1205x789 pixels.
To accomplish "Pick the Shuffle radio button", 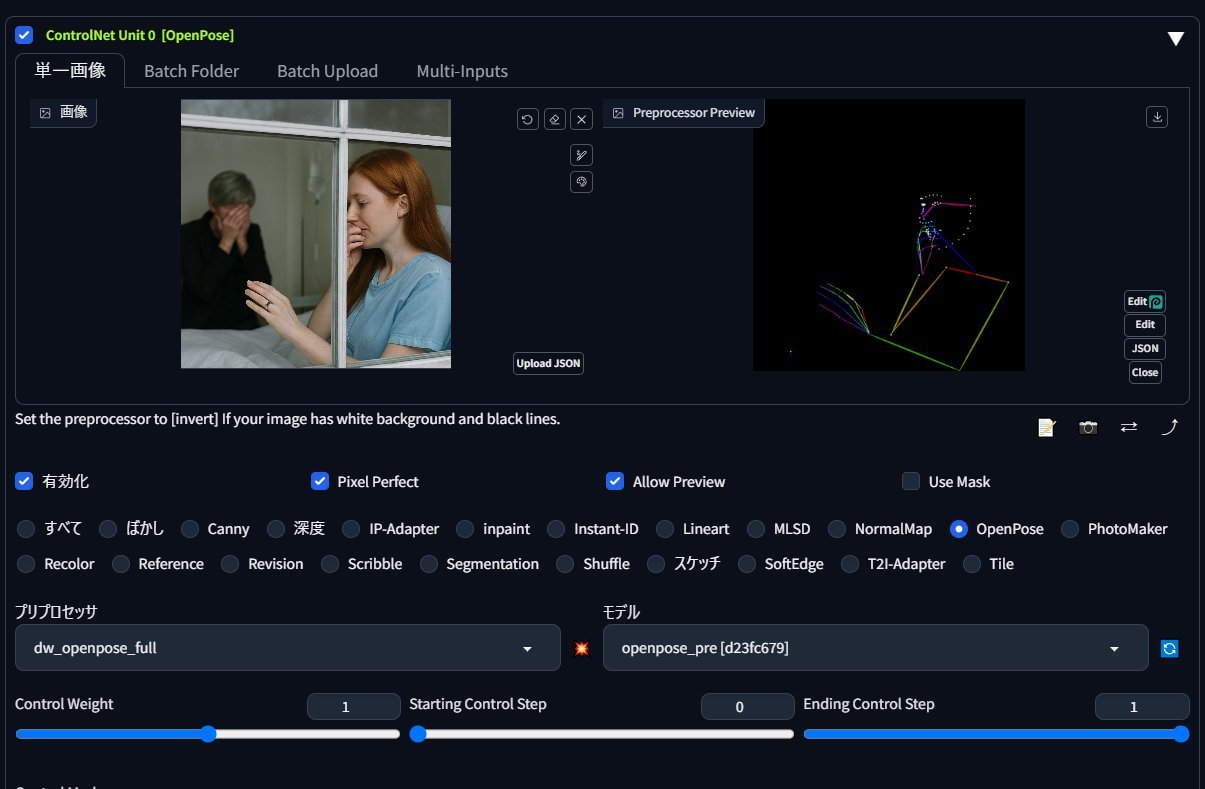I will click(x=565, y=564).
